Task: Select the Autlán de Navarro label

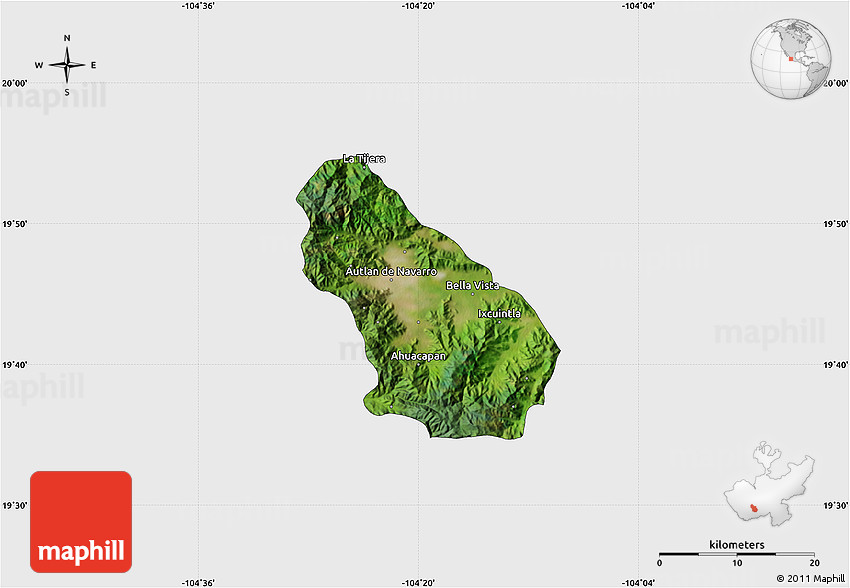Action: tap(391, 271)
